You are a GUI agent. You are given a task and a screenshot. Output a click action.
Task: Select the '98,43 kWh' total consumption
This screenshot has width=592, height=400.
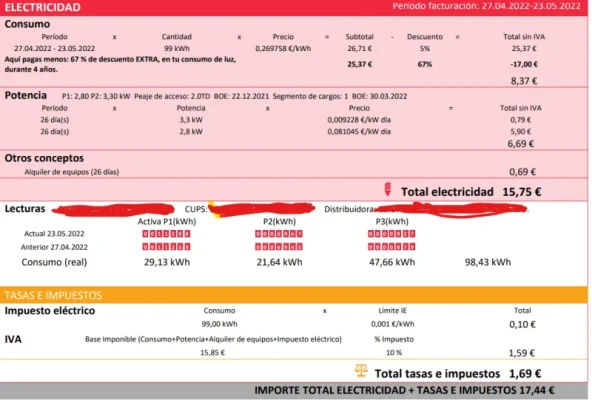488,262
